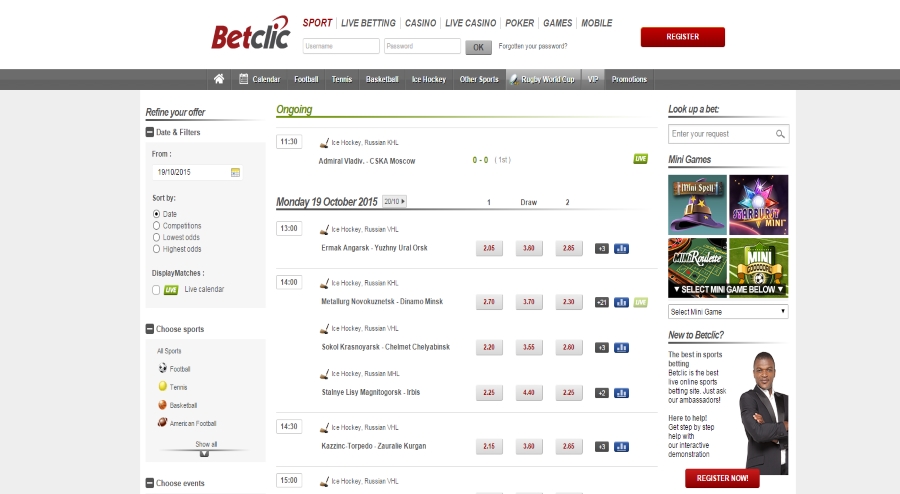This screenshot has height=494, width=900.
Task: Show +3 more bets for Ermak Angarsk
Action: pos(602,248)
